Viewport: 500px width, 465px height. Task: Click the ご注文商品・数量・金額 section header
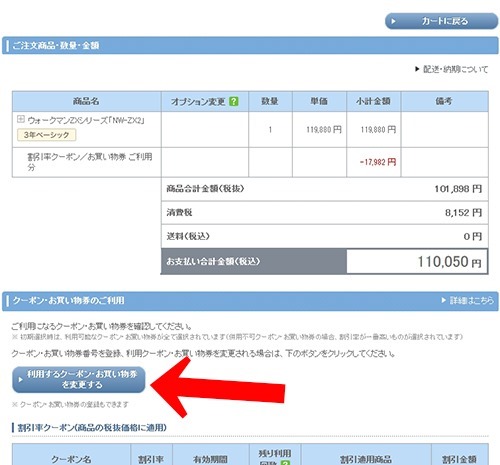tap(56, 45)
